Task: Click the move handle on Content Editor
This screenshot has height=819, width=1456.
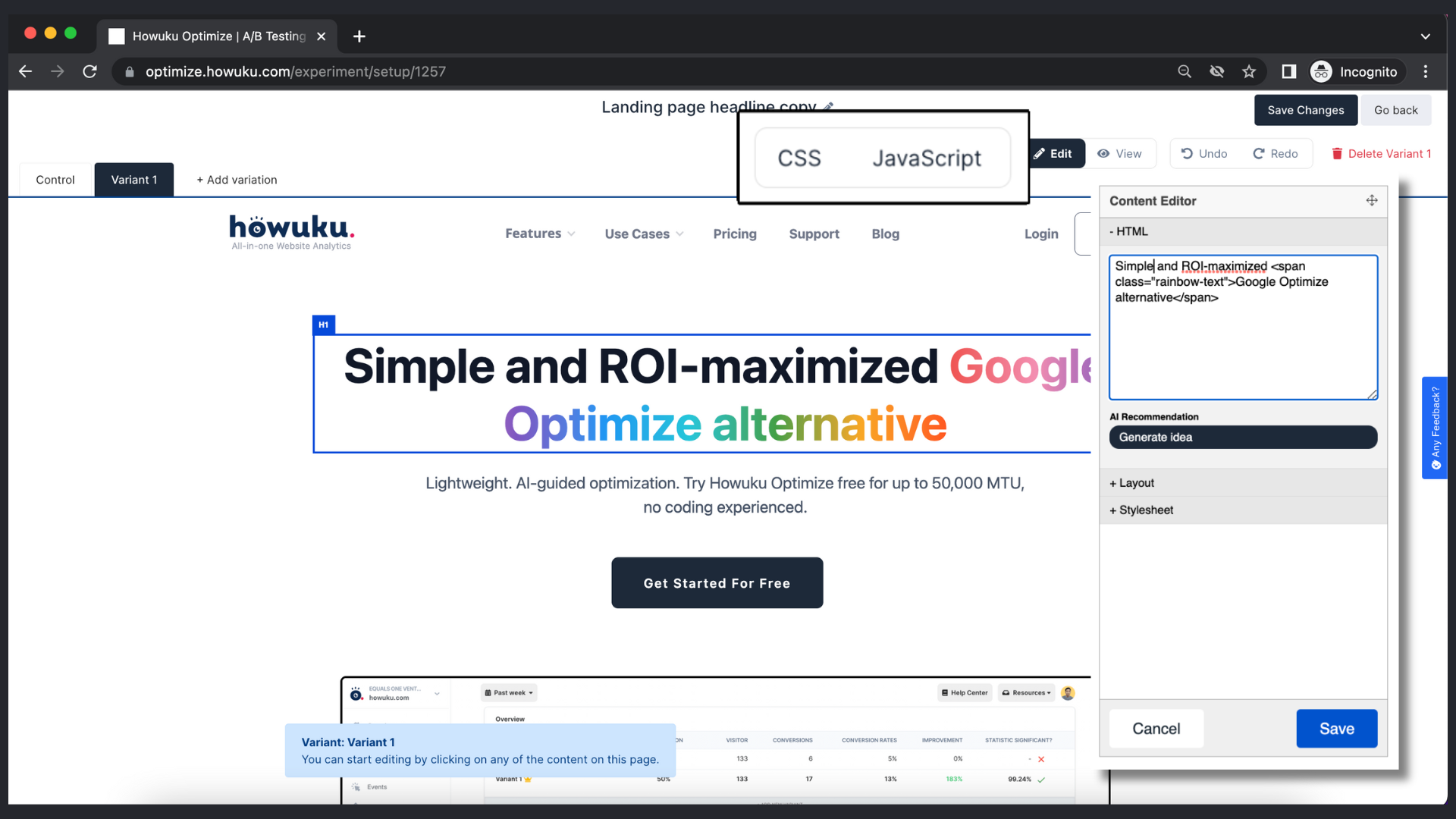Action: [1372, 200]
